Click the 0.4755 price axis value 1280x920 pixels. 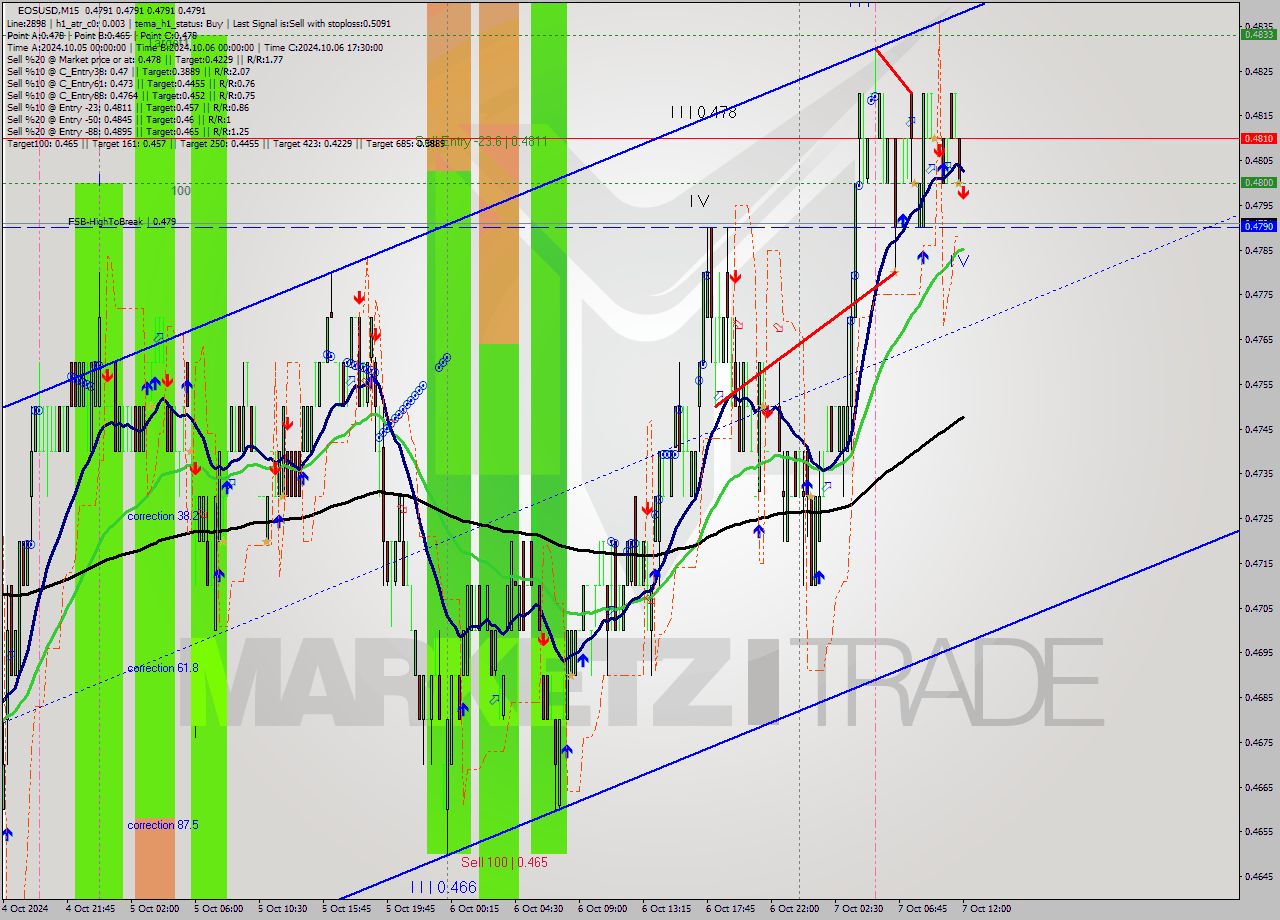point(1258,384)
